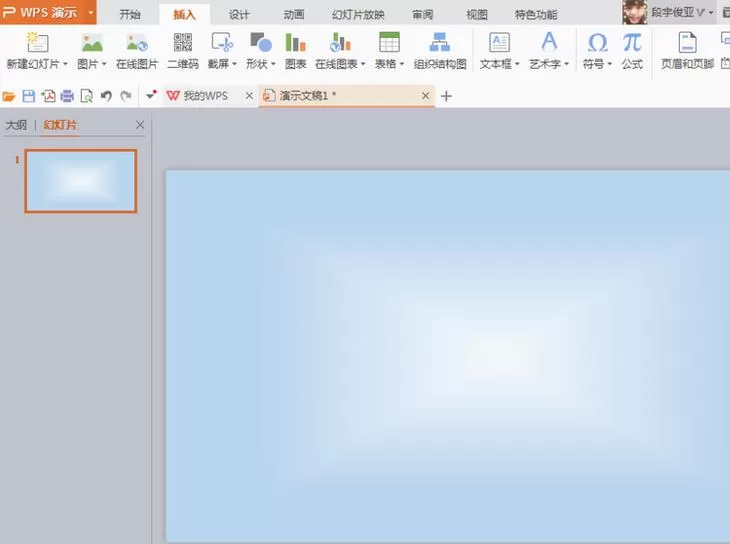730x544 pixels.
Task: Switch the side panel to 幻灯片 (Slides)
Action: [x=60, y=125]
